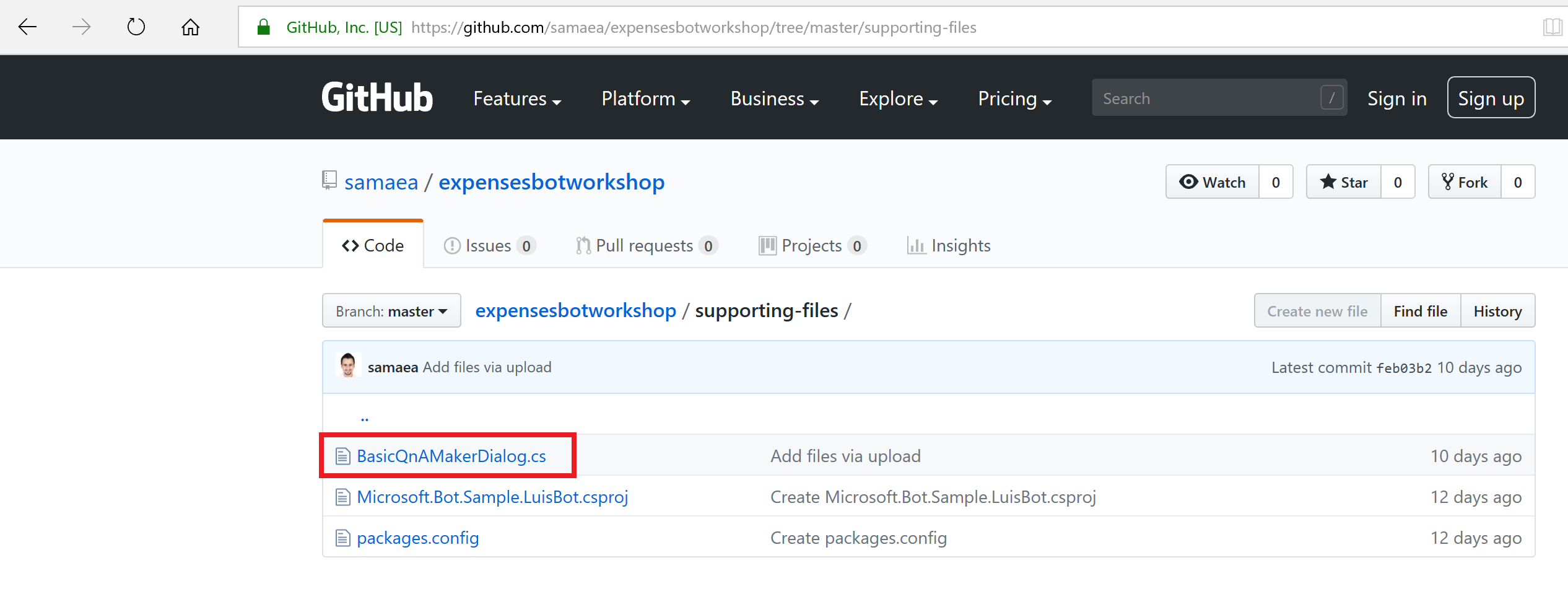Viewport: 1568px width, 594px height.
Task: Click the GitHub logo
Action: pos(377,98)
